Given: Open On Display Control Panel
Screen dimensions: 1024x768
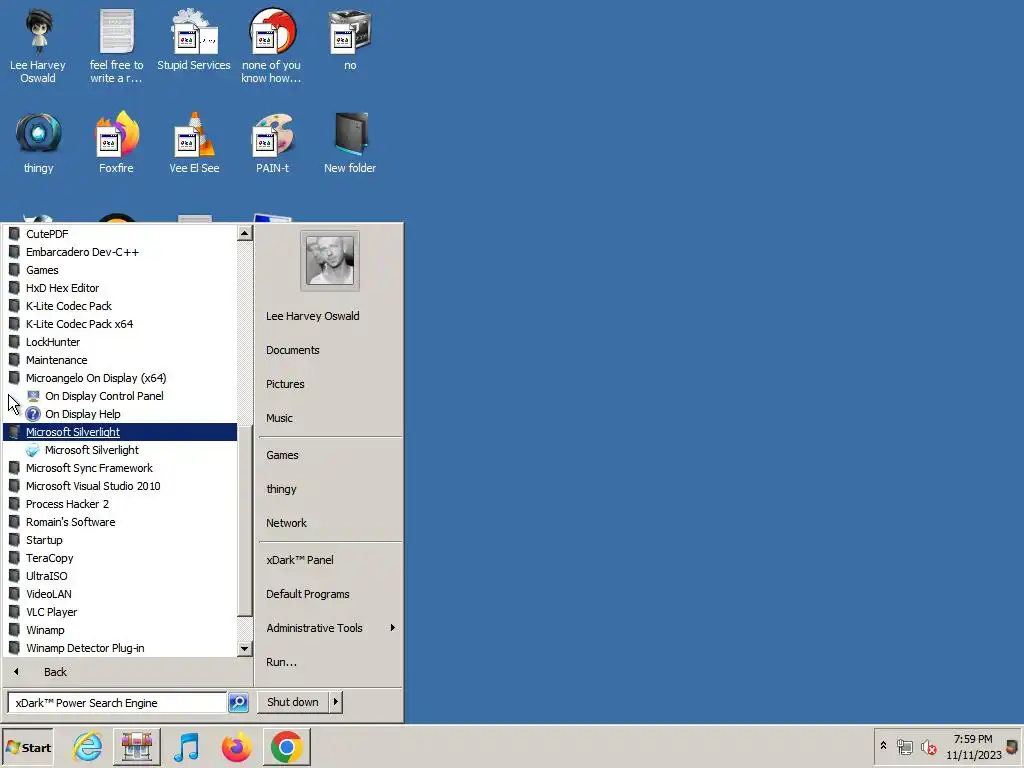Looking at the screenshot, I should [104, 396].
